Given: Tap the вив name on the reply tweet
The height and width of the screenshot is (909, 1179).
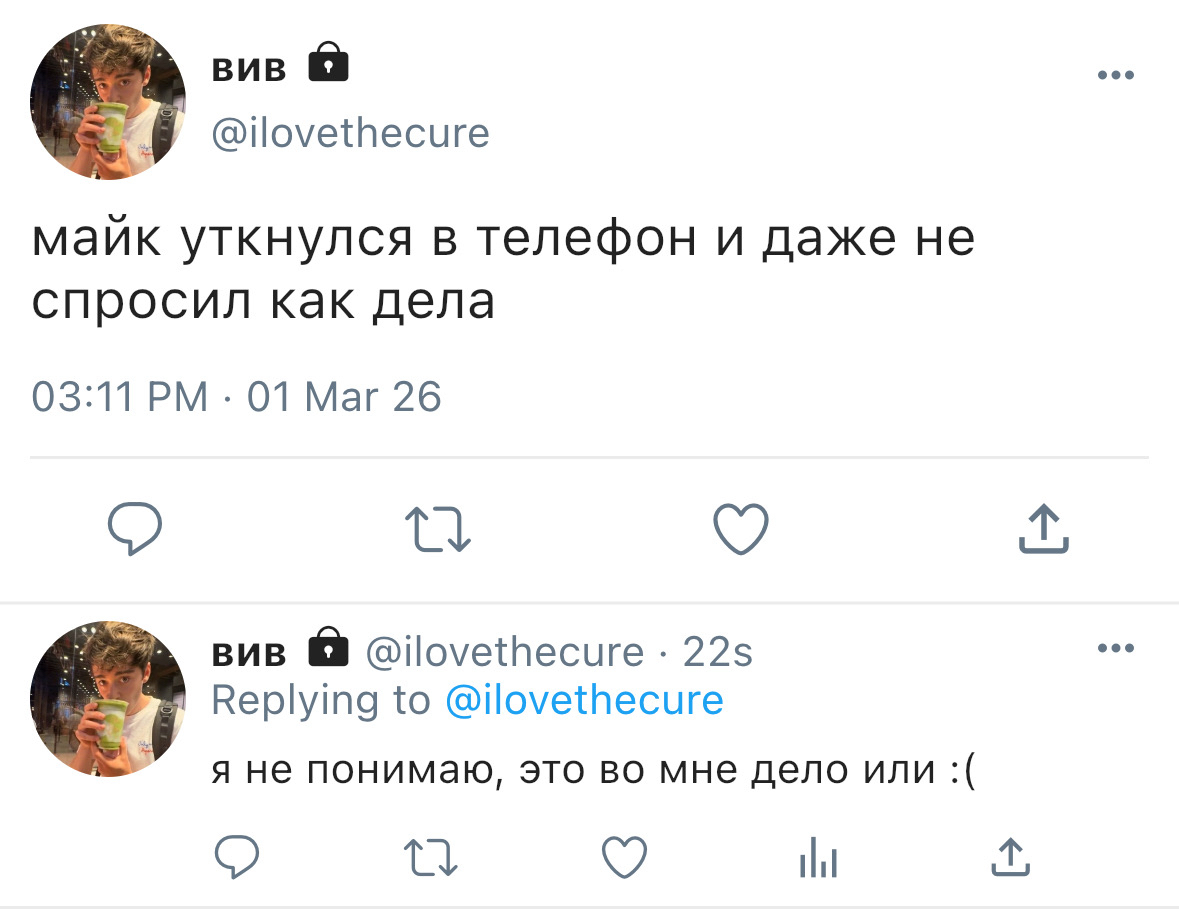Looking at the screenshot, I should click(249, 652).
